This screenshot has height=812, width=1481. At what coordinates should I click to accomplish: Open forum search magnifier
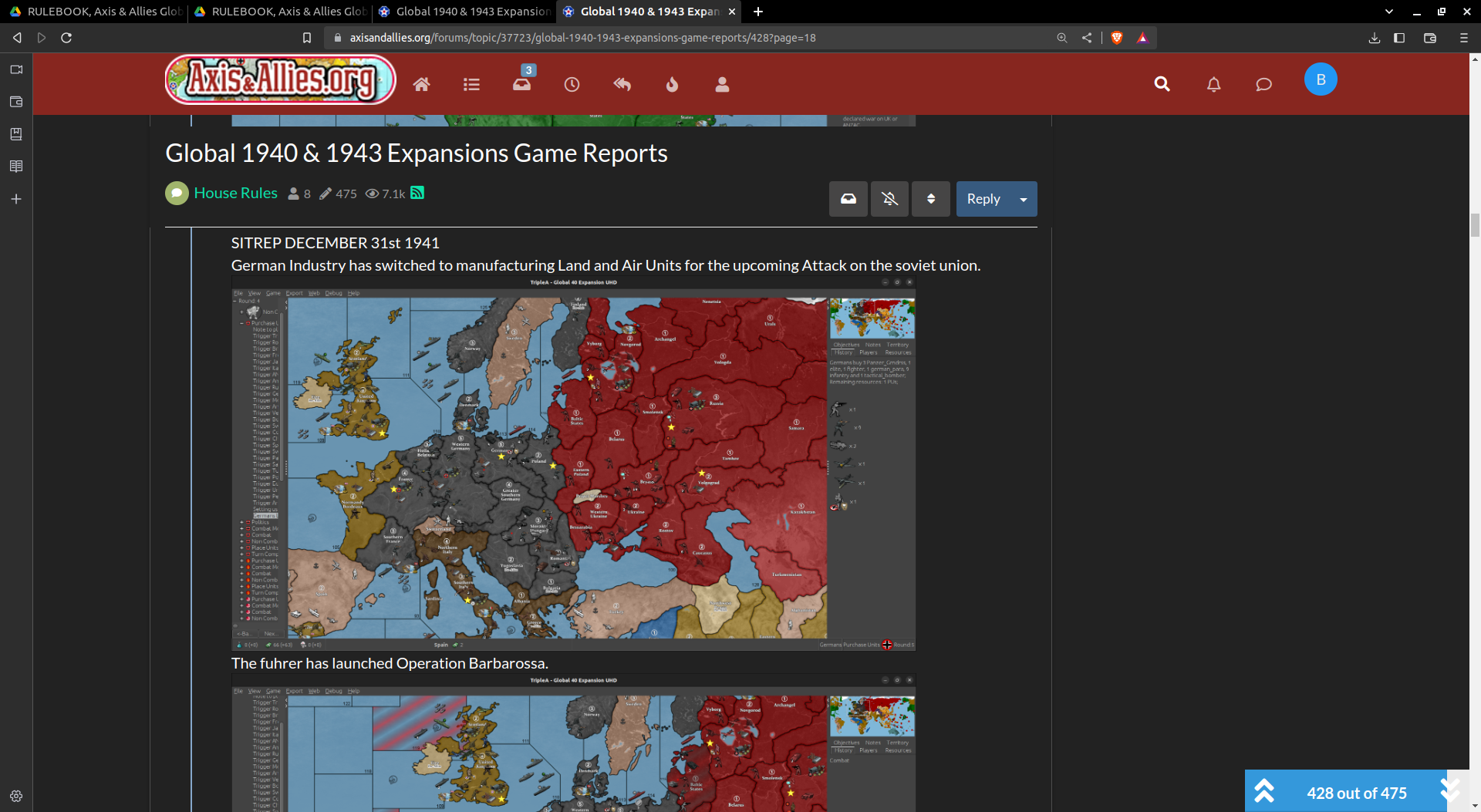pyautogui.click(x=1162, y=84)
